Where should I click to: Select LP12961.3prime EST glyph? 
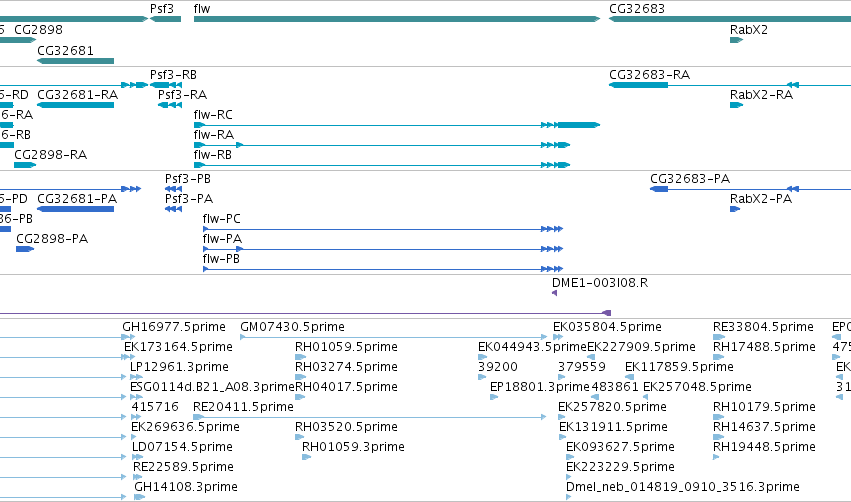click(136, 377)
